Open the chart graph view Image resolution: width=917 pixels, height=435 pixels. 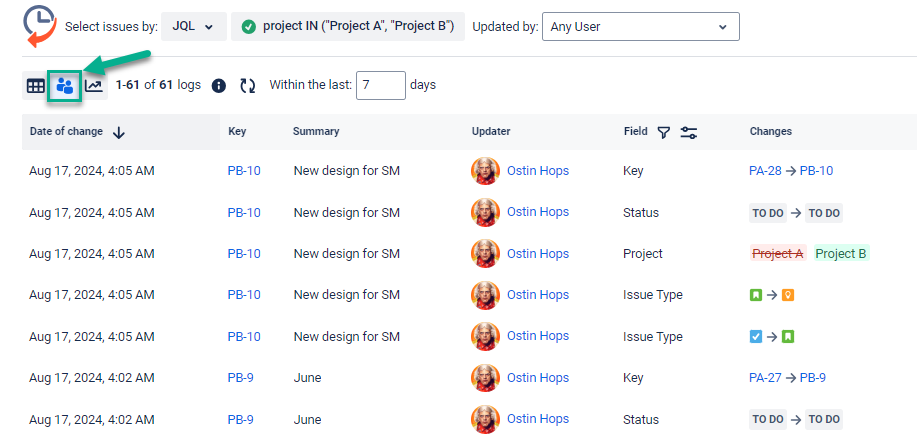[93, 86]
